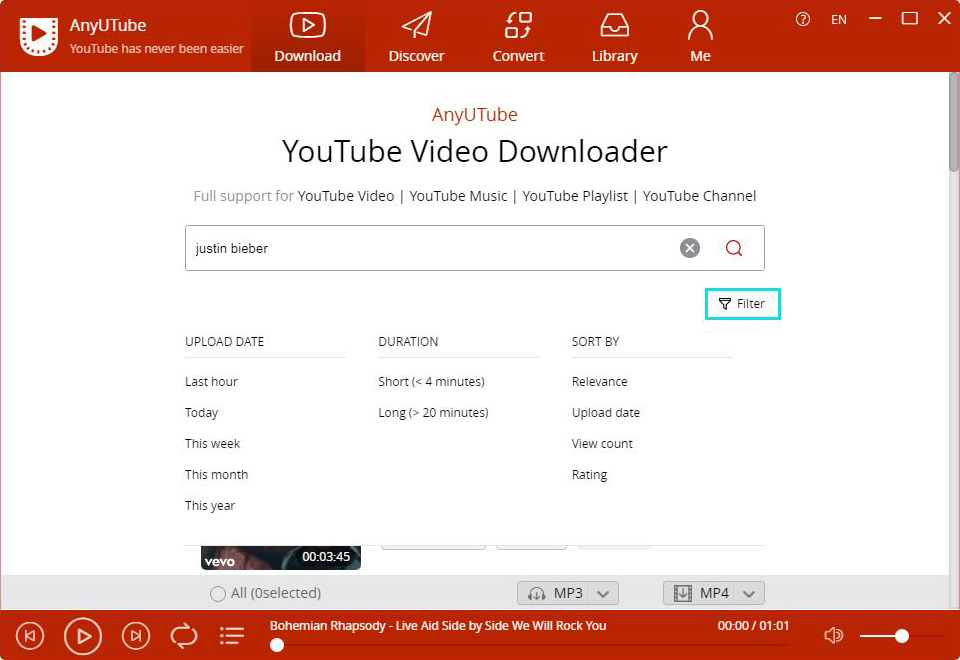Filter uploads by This year

coord(210,506)
